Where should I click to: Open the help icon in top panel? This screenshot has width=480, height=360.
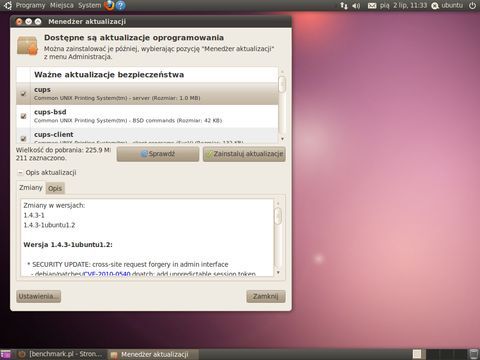pos(121,5)
